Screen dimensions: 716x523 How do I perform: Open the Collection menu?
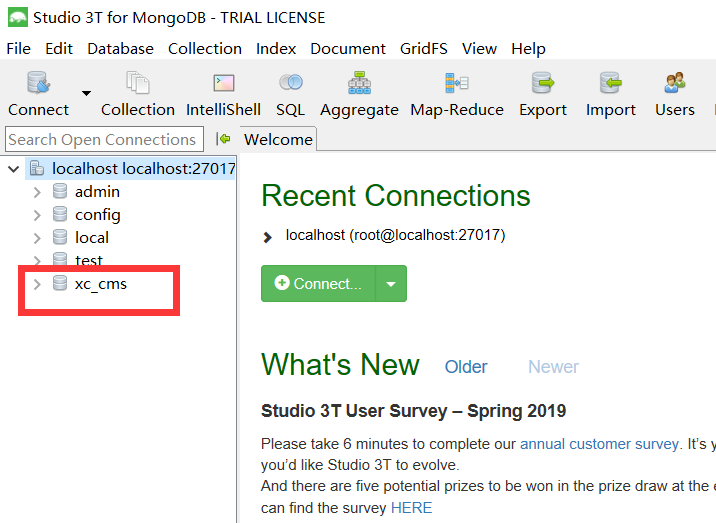point(205,48)
